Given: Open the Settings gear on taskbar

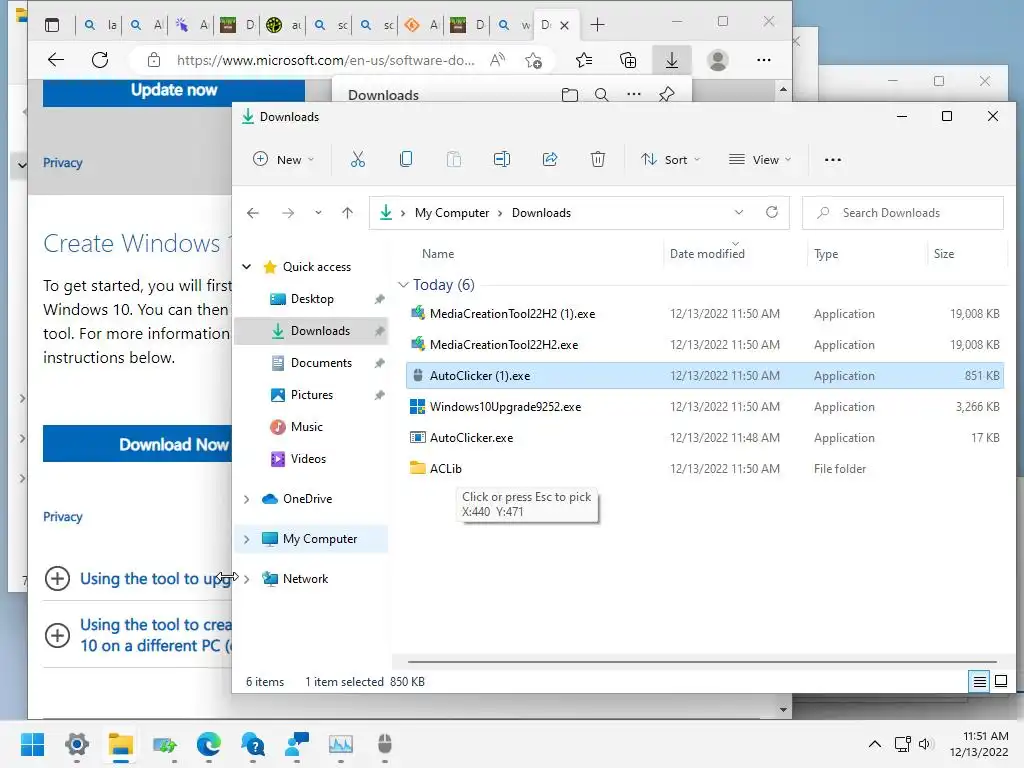Looking at the screenshot, I should click(76, 744).
